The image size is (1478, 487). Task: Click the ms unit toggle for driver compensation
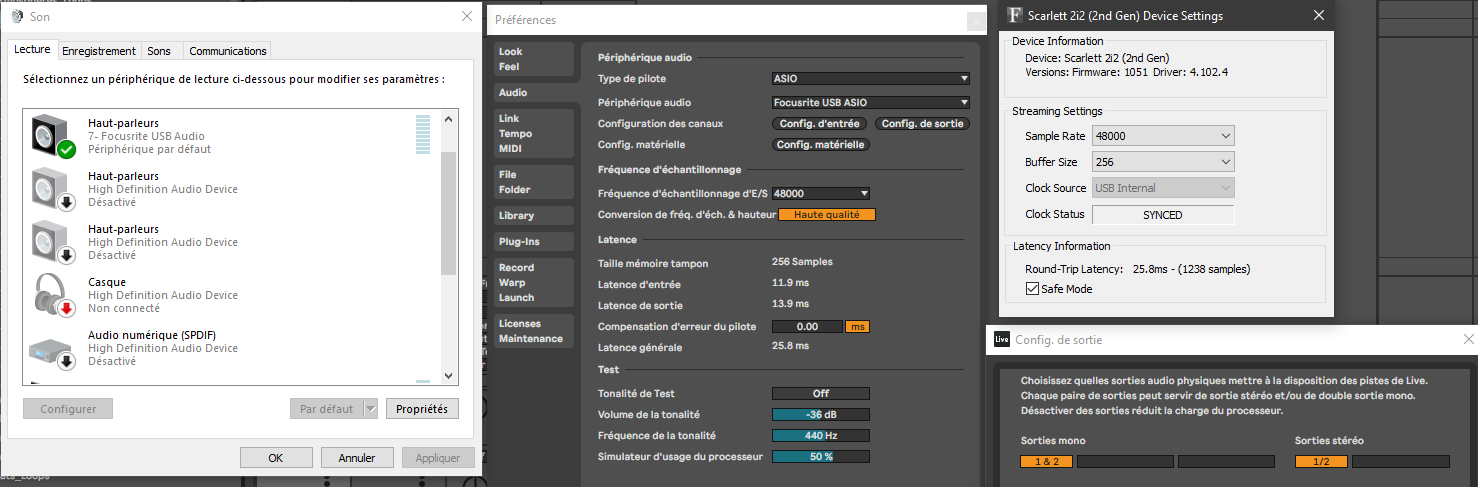click(x=858, y=326)
